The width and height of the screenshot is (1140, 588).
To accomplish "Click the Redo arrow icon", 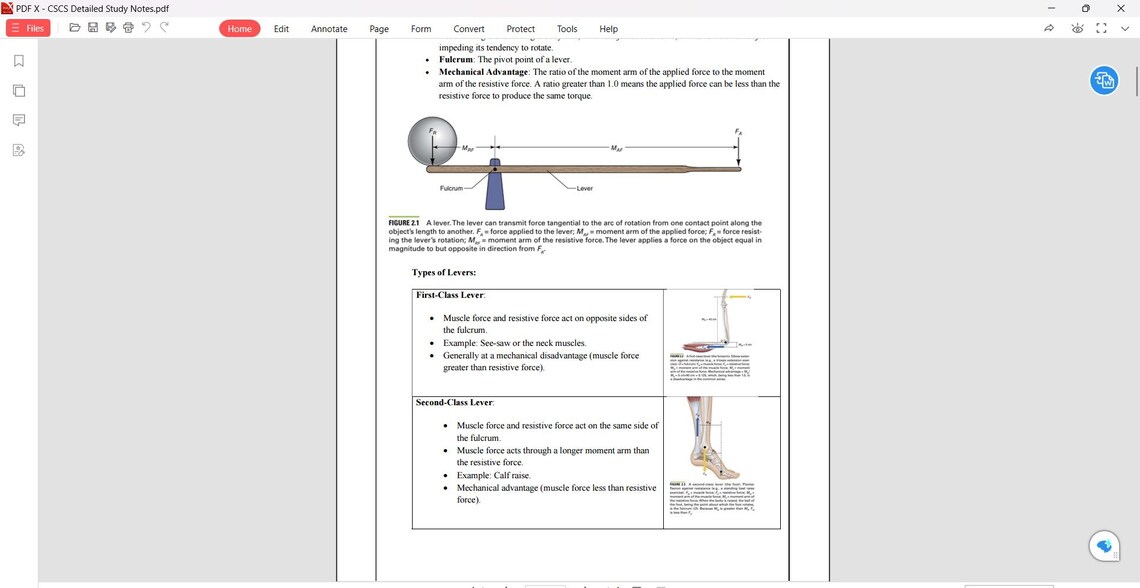I will pyautogui.click(x=163, y=28).
